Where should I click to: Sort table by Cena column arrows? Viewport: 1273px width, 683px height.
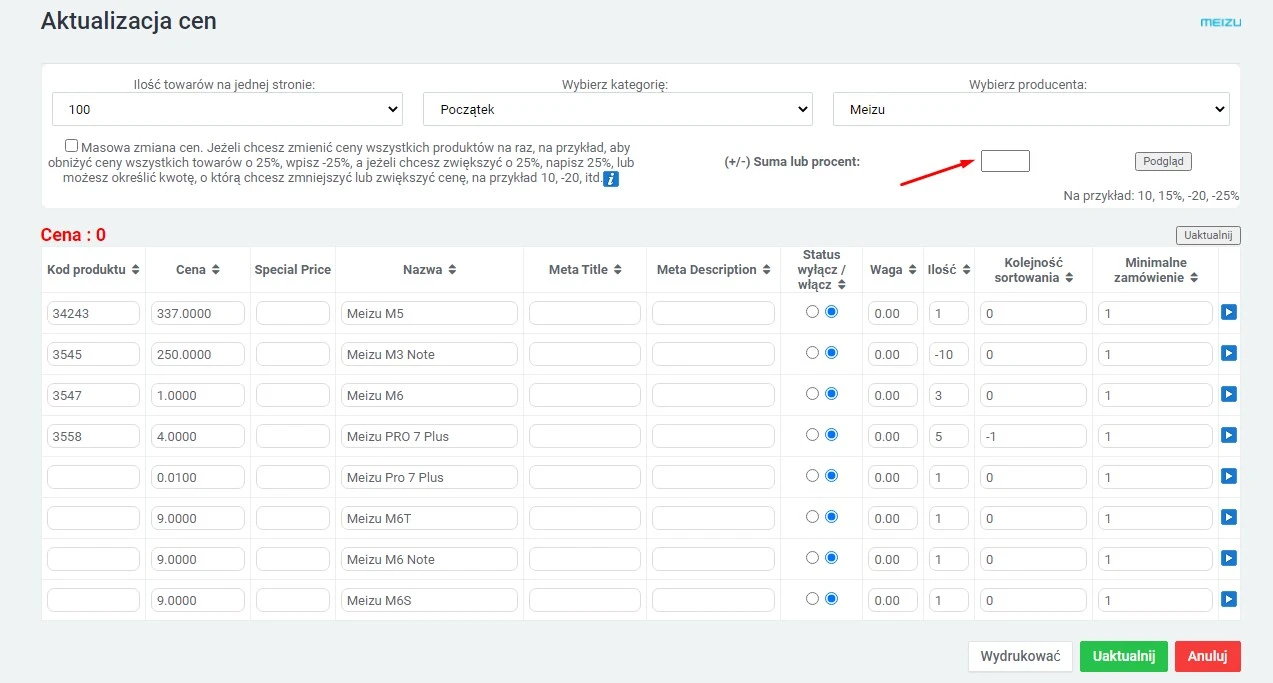[x=214, y=270]
